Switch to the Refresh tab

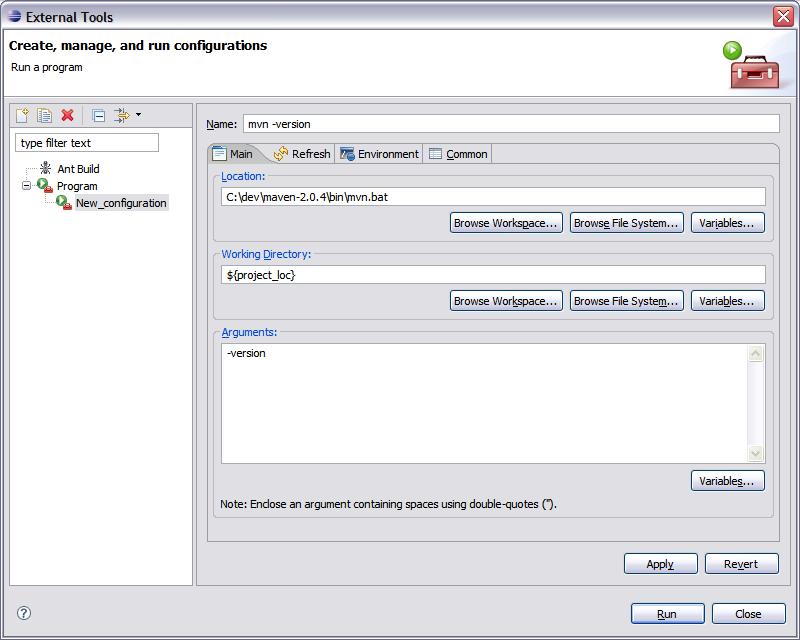pyautogui.click(x=301, y=154)
